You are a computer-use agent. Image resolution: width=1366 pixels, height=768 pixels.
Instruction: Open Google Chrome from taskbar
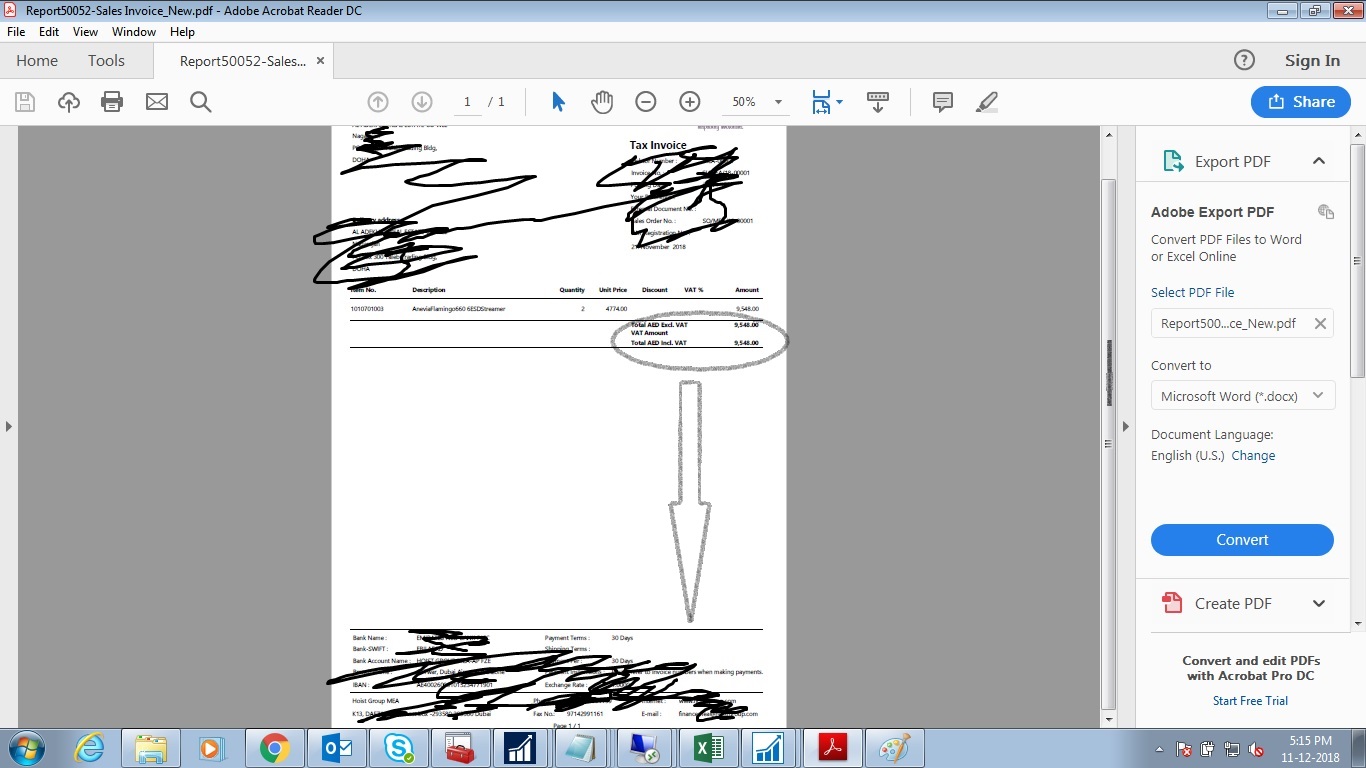click(274, 748)
